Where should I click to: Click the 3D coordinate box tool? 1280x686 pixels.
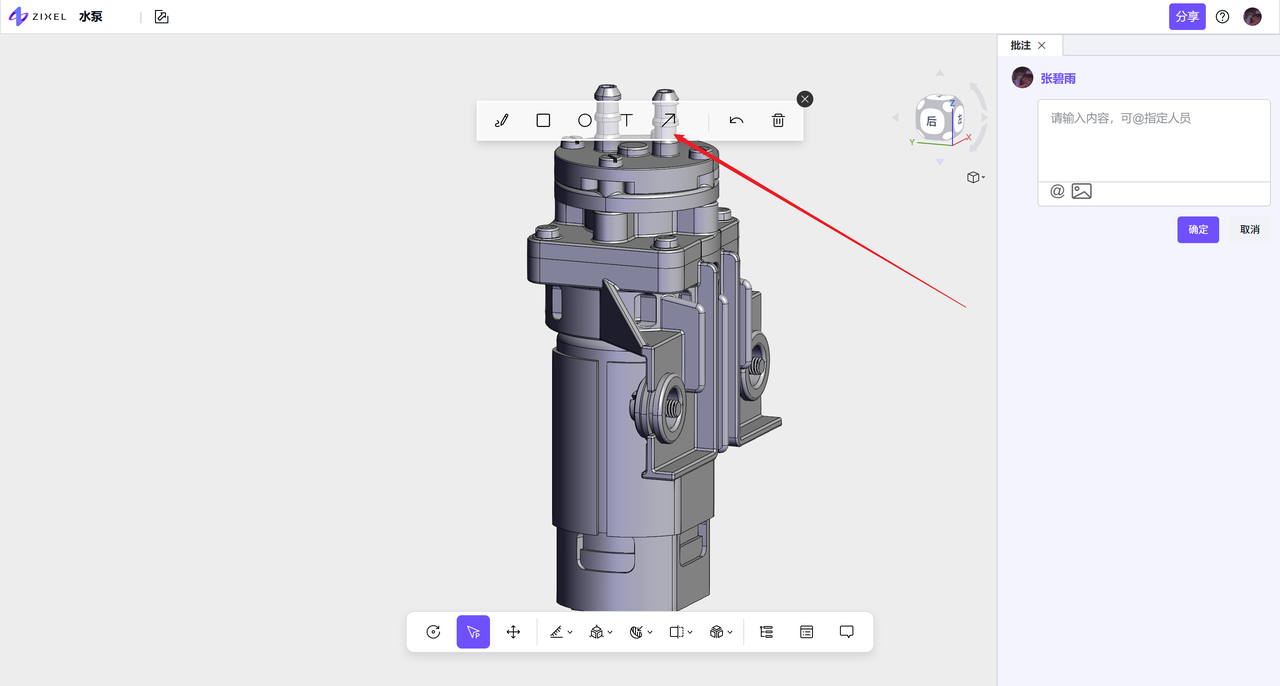click(597, 632)
